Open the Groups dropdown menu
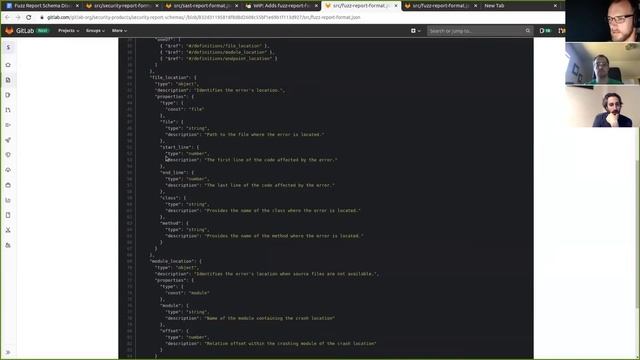The width and height of the screenshot is (640, 360). (x=95, y=31)
